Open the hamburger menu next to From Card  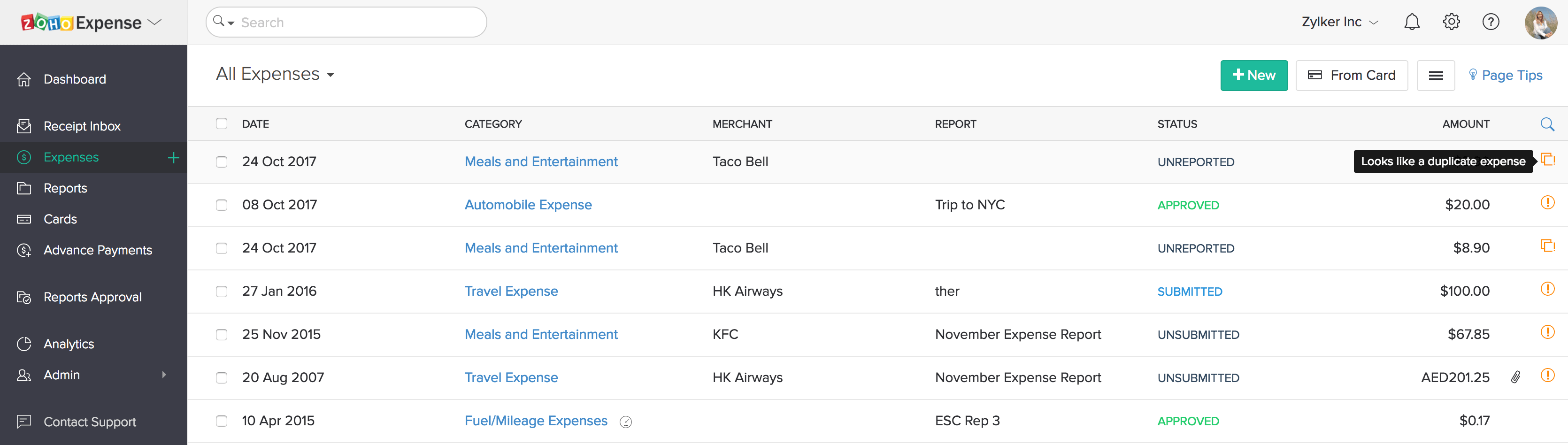1435,76
